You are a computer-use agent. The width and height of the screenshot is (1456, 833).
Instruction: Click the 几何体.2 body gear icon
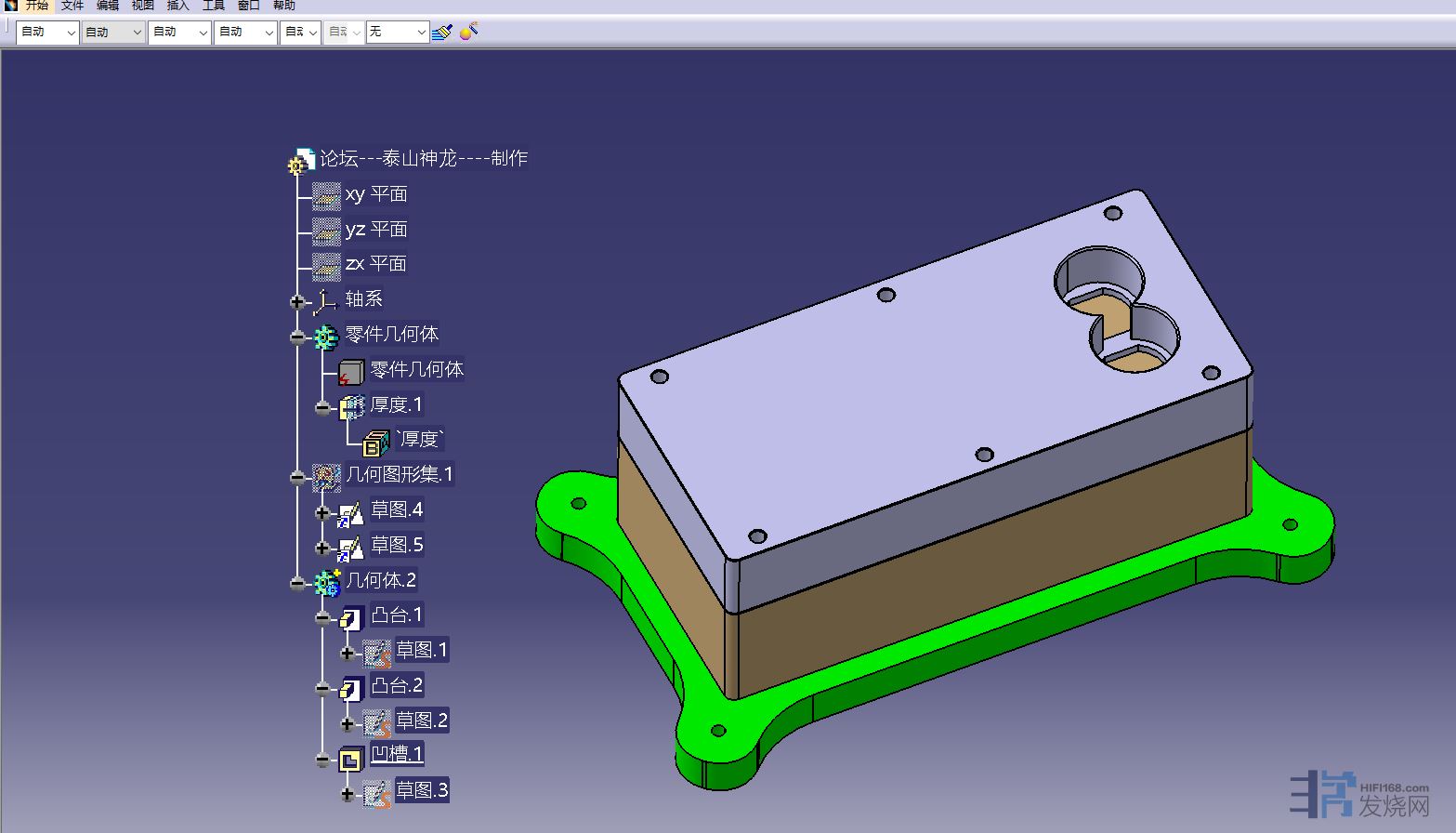click(326, 582)
